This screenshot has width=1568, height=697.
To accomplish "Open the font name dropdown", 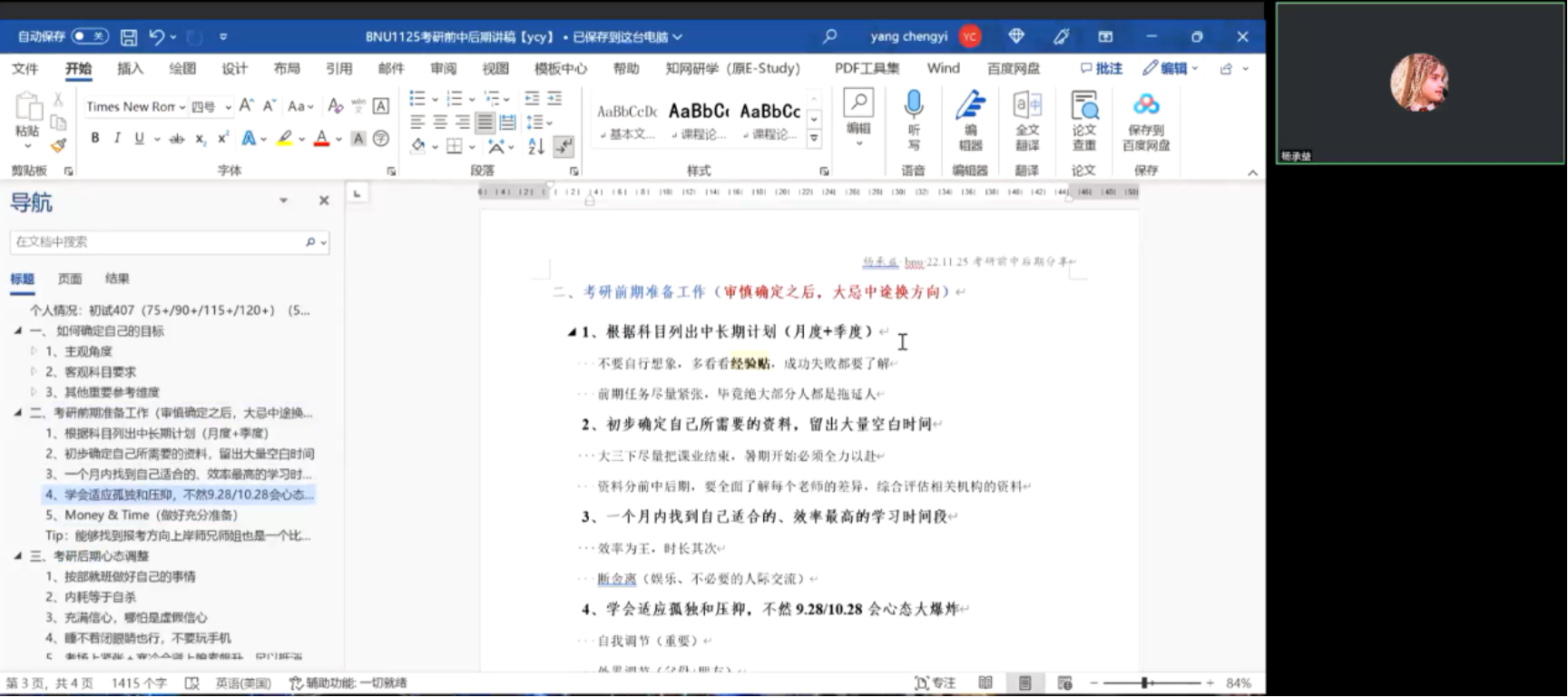I will (182, 107).
